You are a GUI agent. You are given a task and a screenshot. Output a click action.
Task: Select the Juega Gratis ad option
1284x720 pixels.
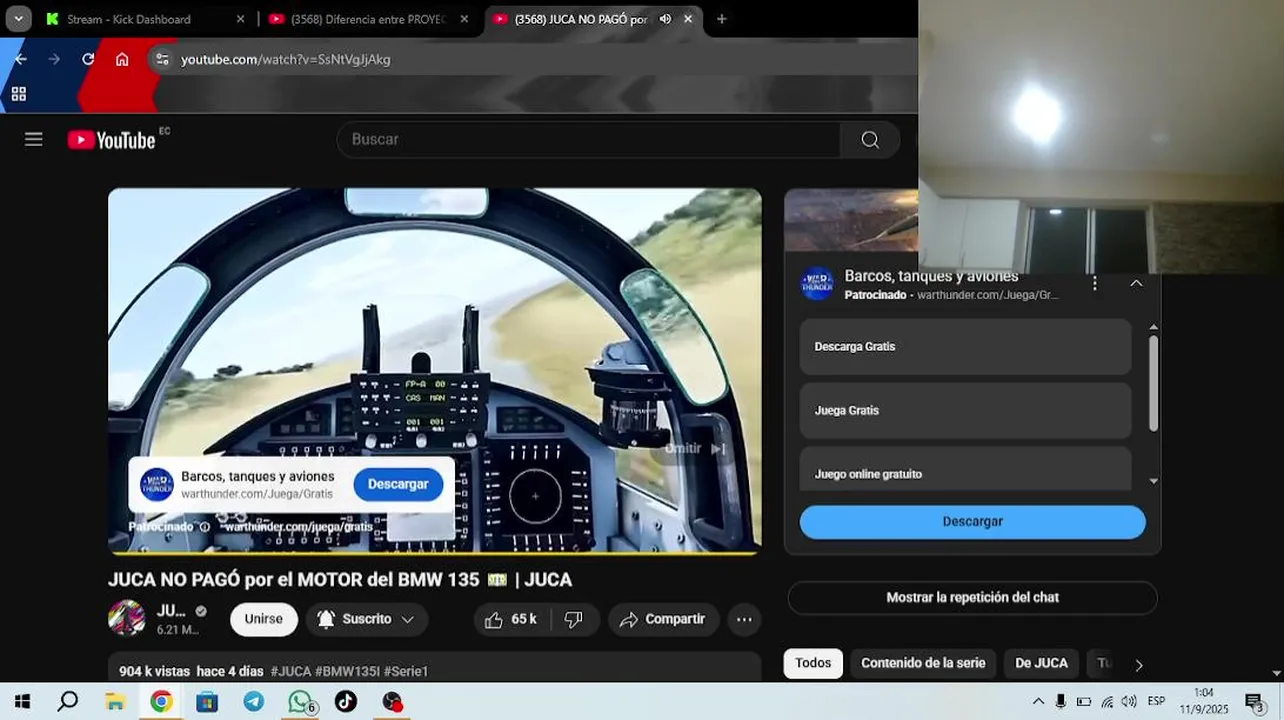coord(965,411)
